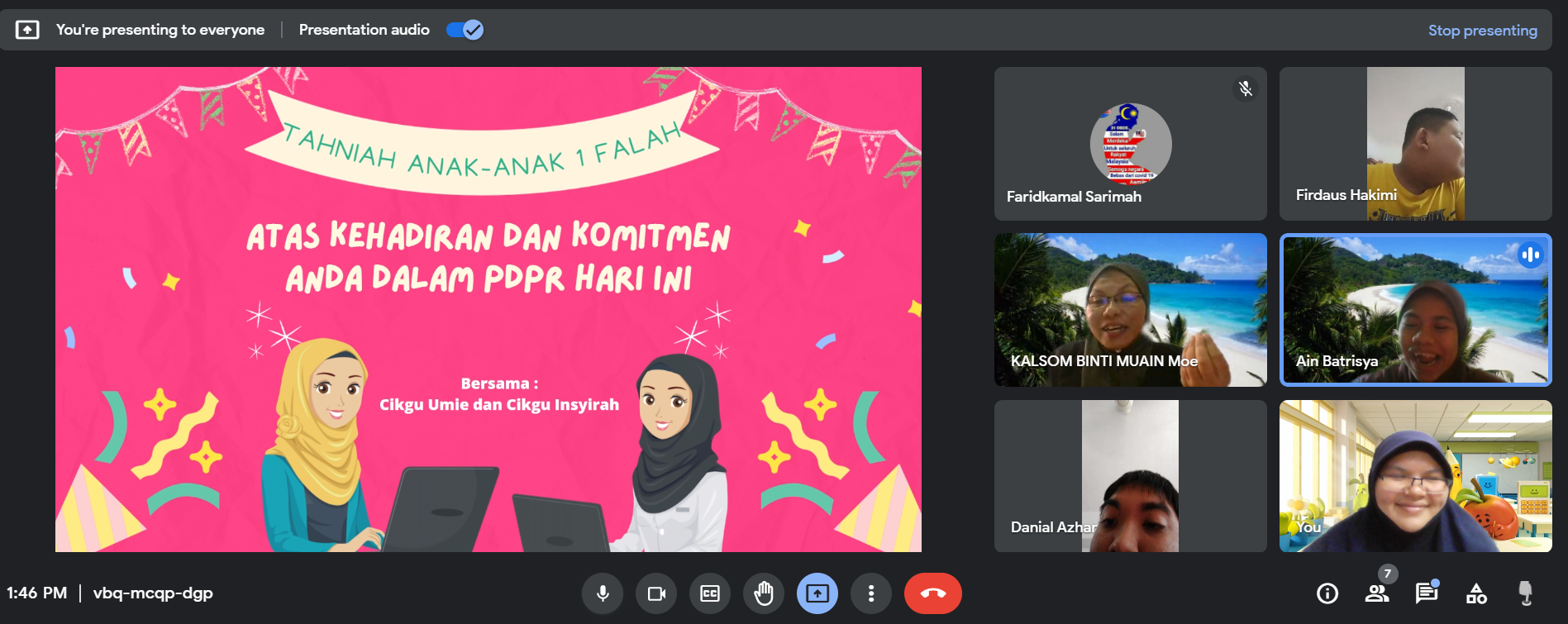
Task: Click the 1:46 PM time text
Action: pos(36,593)
